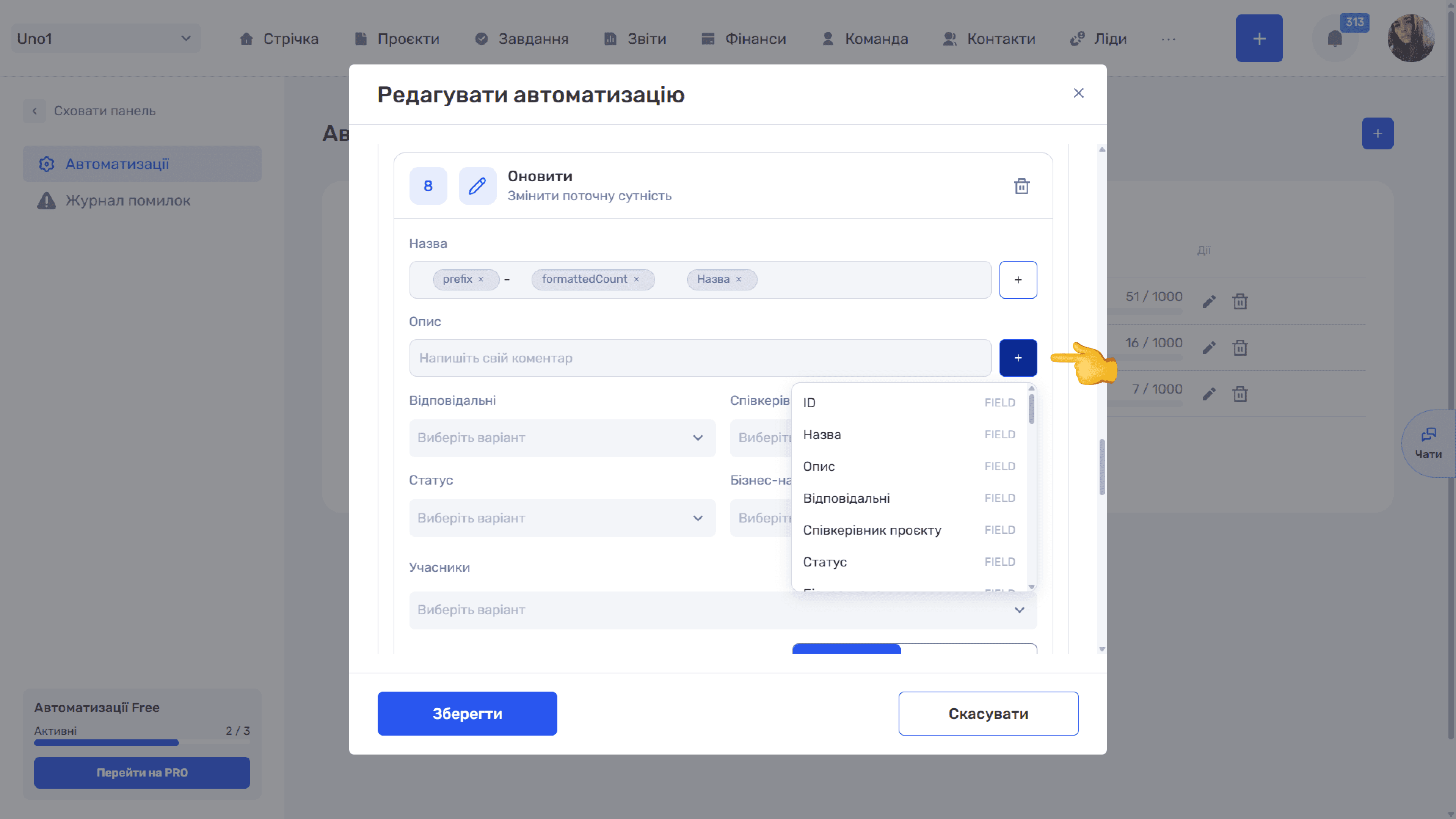Open Фінанси in top navigation
Viewport: 1456px width, 819px height.
[x=743, y=39]
